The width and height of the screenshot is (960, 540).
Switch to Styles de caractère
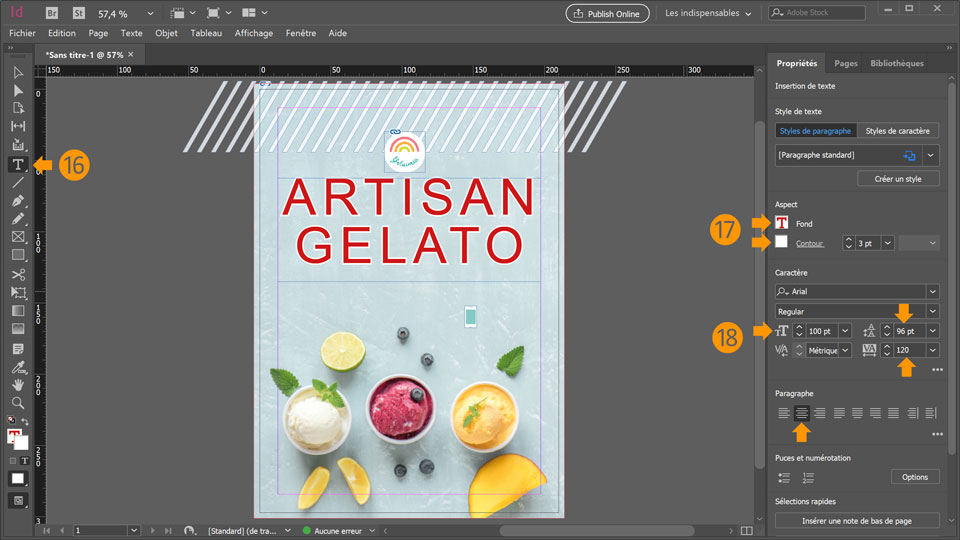click(x=898, y=131)
